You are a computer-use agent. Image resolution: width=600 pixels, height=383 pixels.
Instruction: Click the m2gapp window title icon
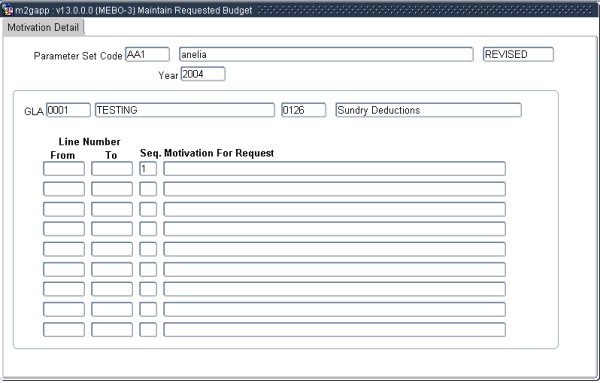pos(7,10)
